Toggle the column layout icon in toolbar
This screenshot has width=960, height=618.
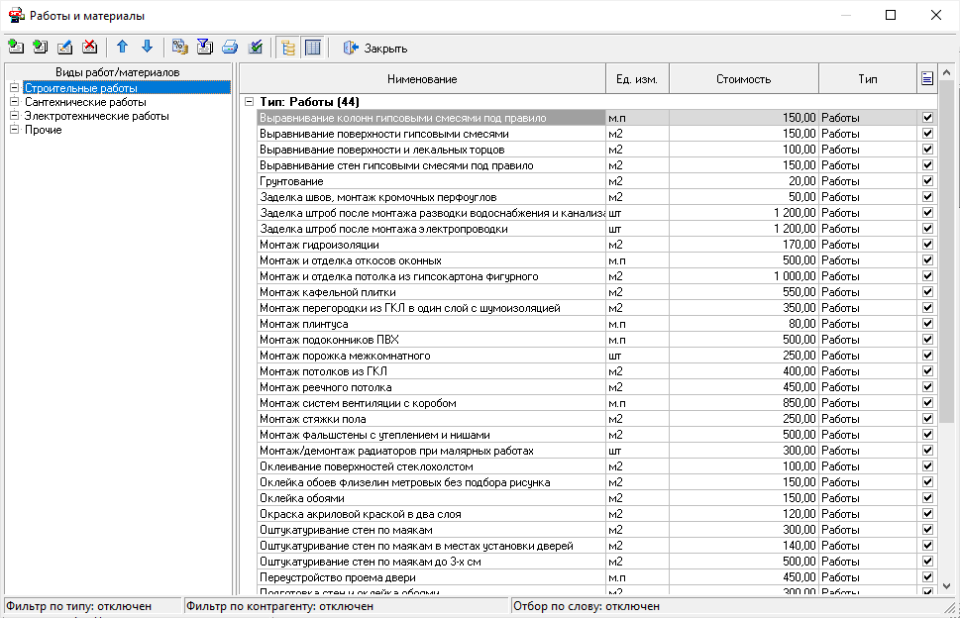312,47
